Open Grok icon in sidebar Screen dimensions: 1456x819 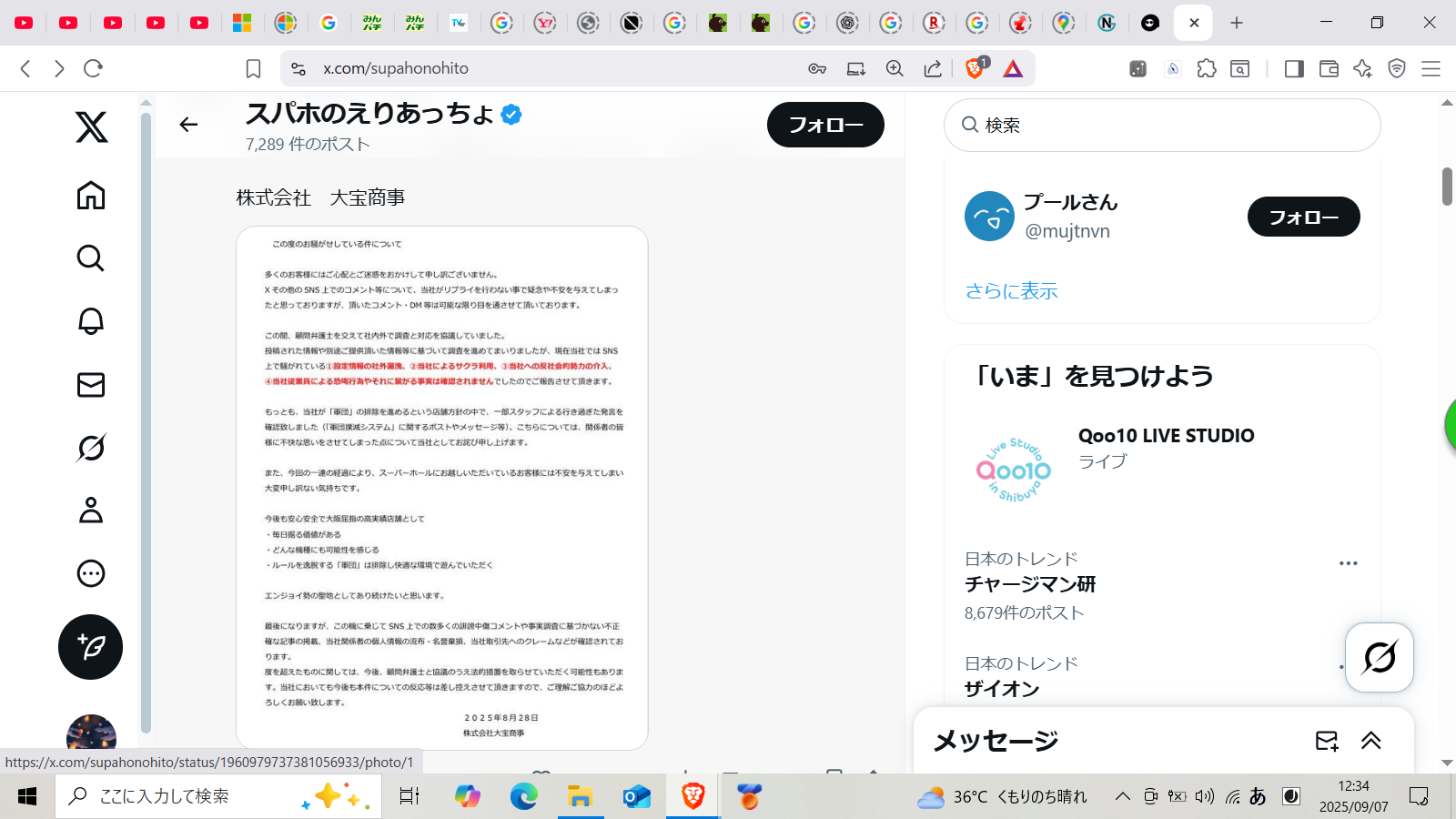91,448
